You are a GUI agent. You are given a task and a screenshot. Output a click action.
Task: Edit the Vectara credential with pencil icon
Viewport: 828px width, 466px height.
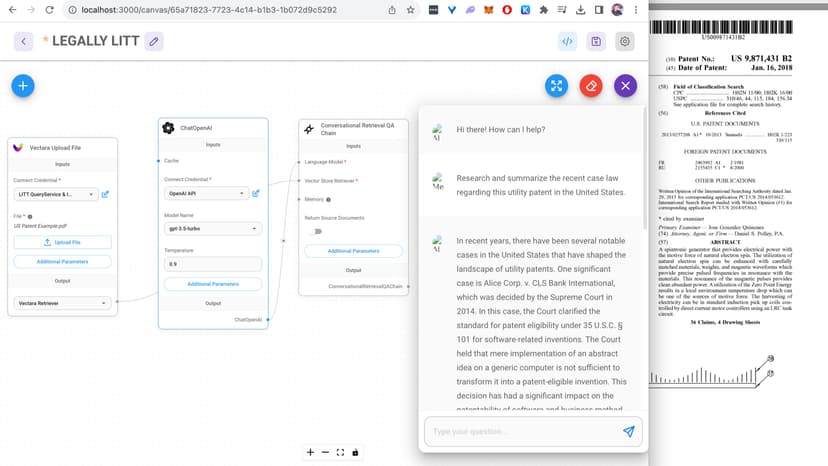pos(105,194)
